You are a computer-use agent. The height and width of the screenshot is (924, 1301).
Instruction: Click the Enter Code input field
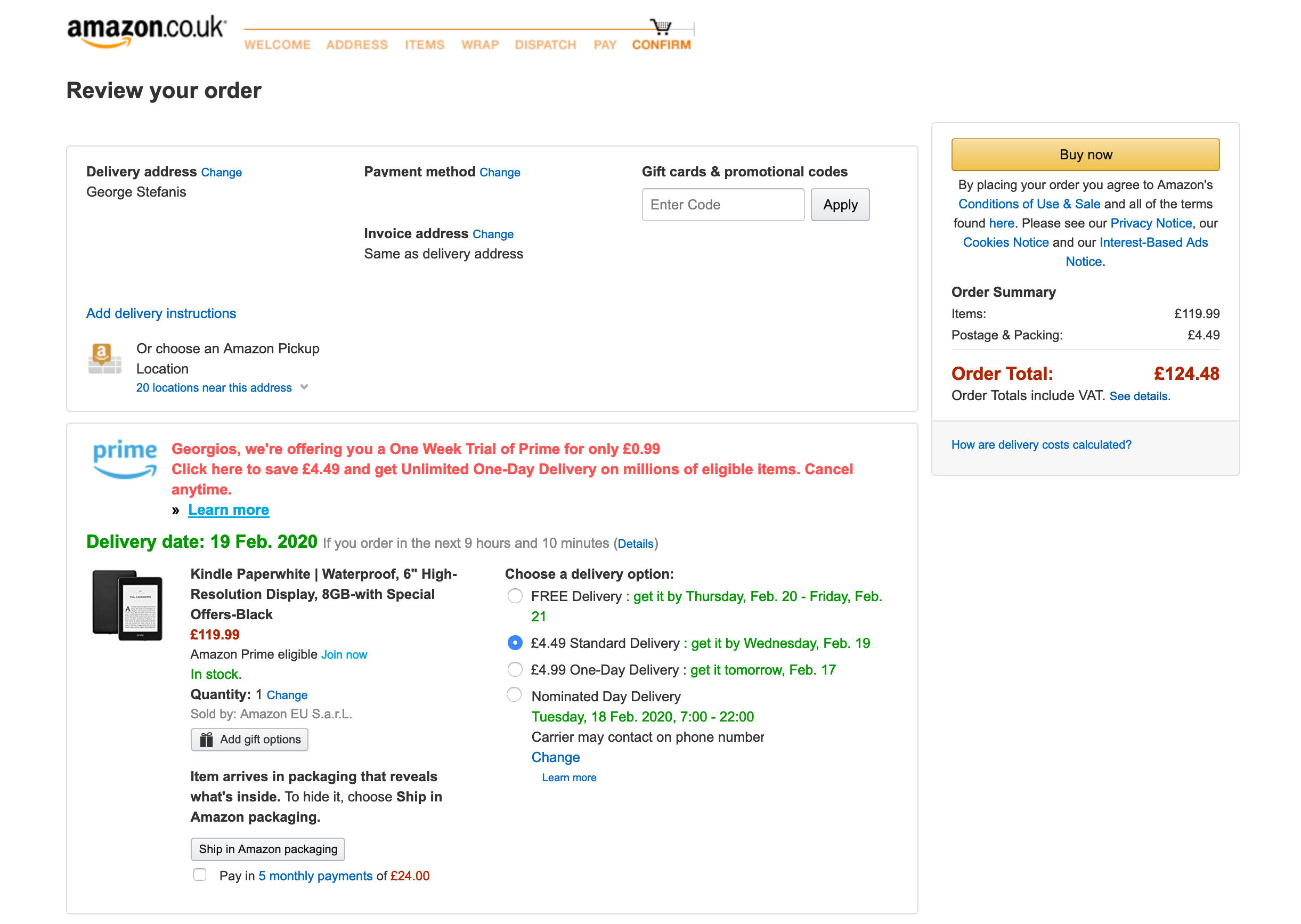tap(723, 205)
